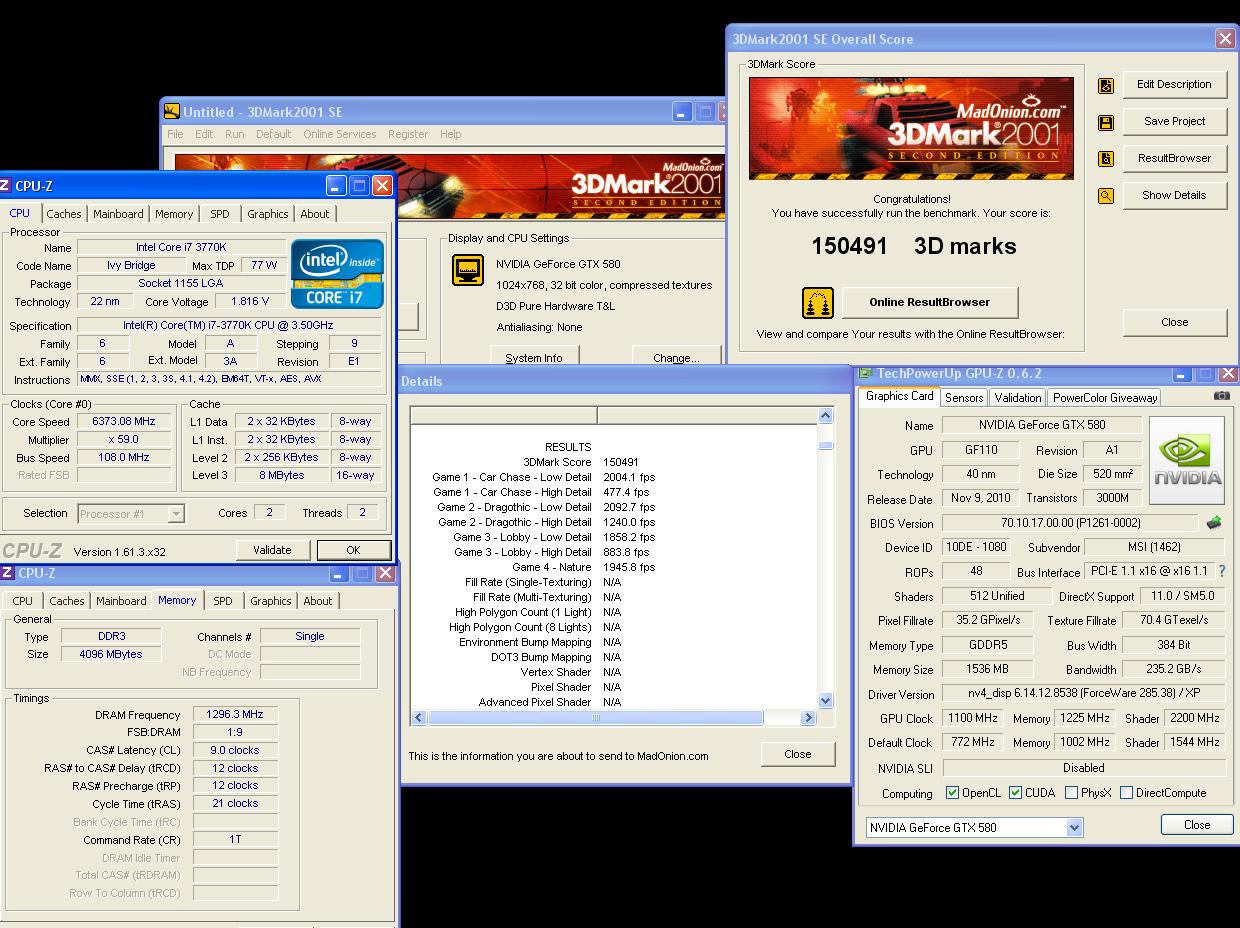Screen dimensions: 1240x928
Task: Toggle the PhysX checkbox in GPU-Z
Action: coord(1071,793)
